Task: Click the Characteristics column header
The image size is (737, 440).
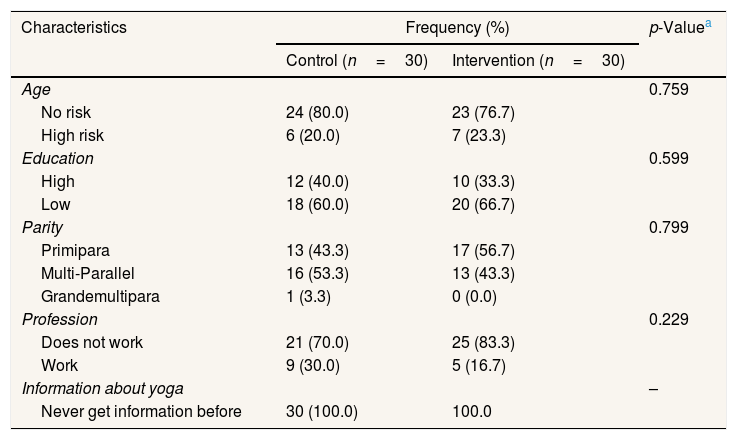Action: click(74, 28)
